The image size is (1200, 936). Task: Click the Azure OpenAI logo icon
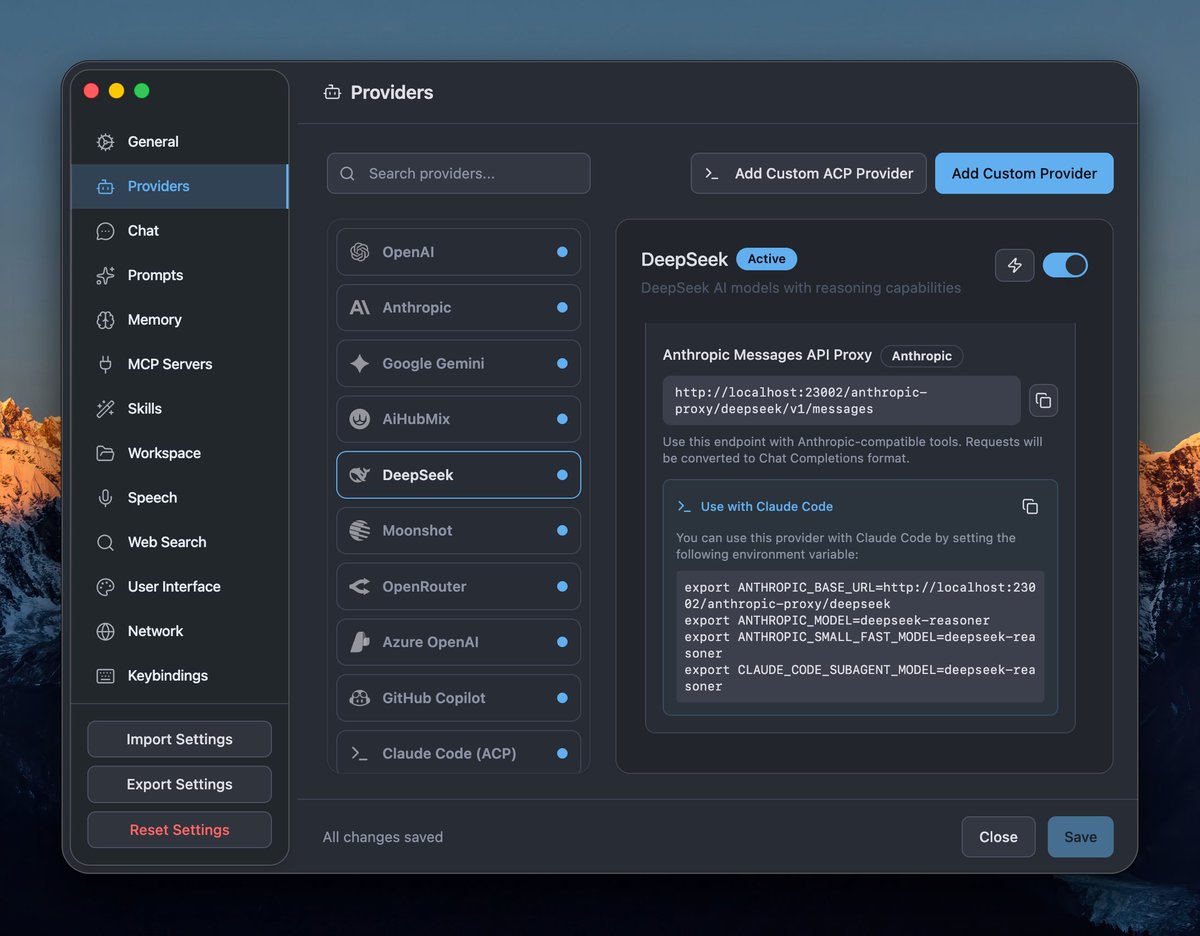click(360, 642)
